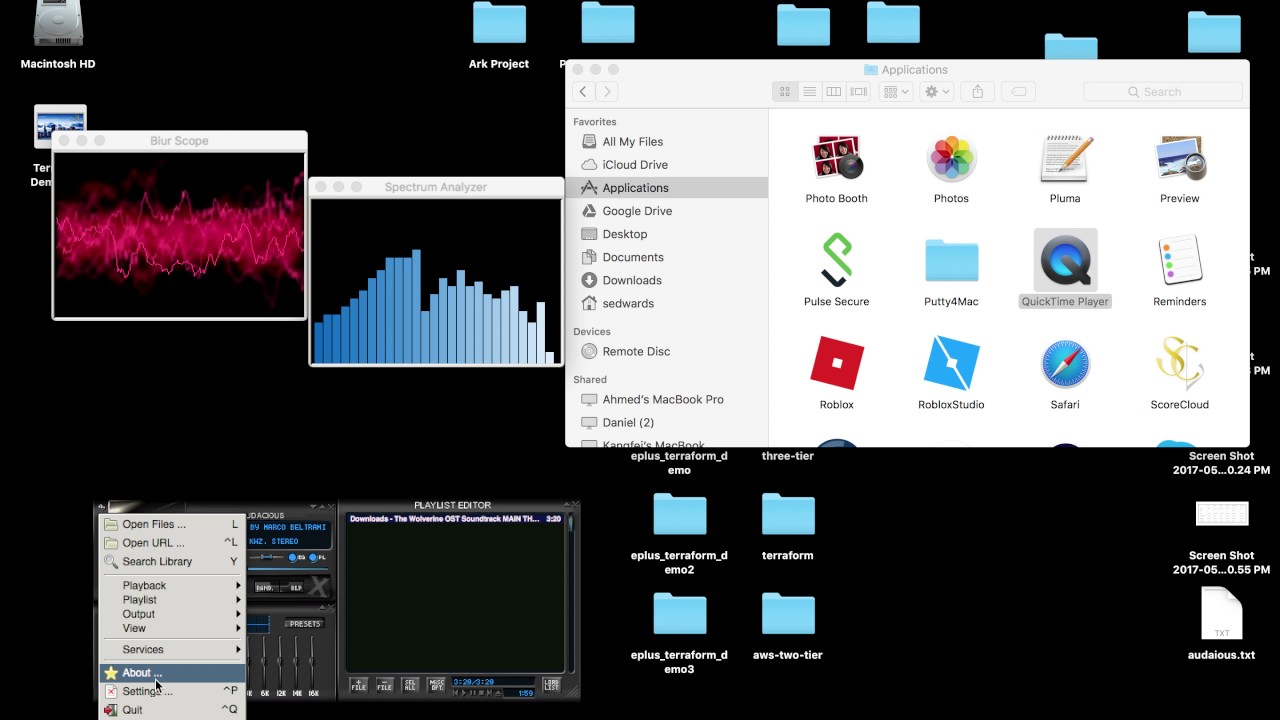Select the three-tier desktop folder
The height and width of the screenshot is (720, 1280).
click(x=788, y=456)
